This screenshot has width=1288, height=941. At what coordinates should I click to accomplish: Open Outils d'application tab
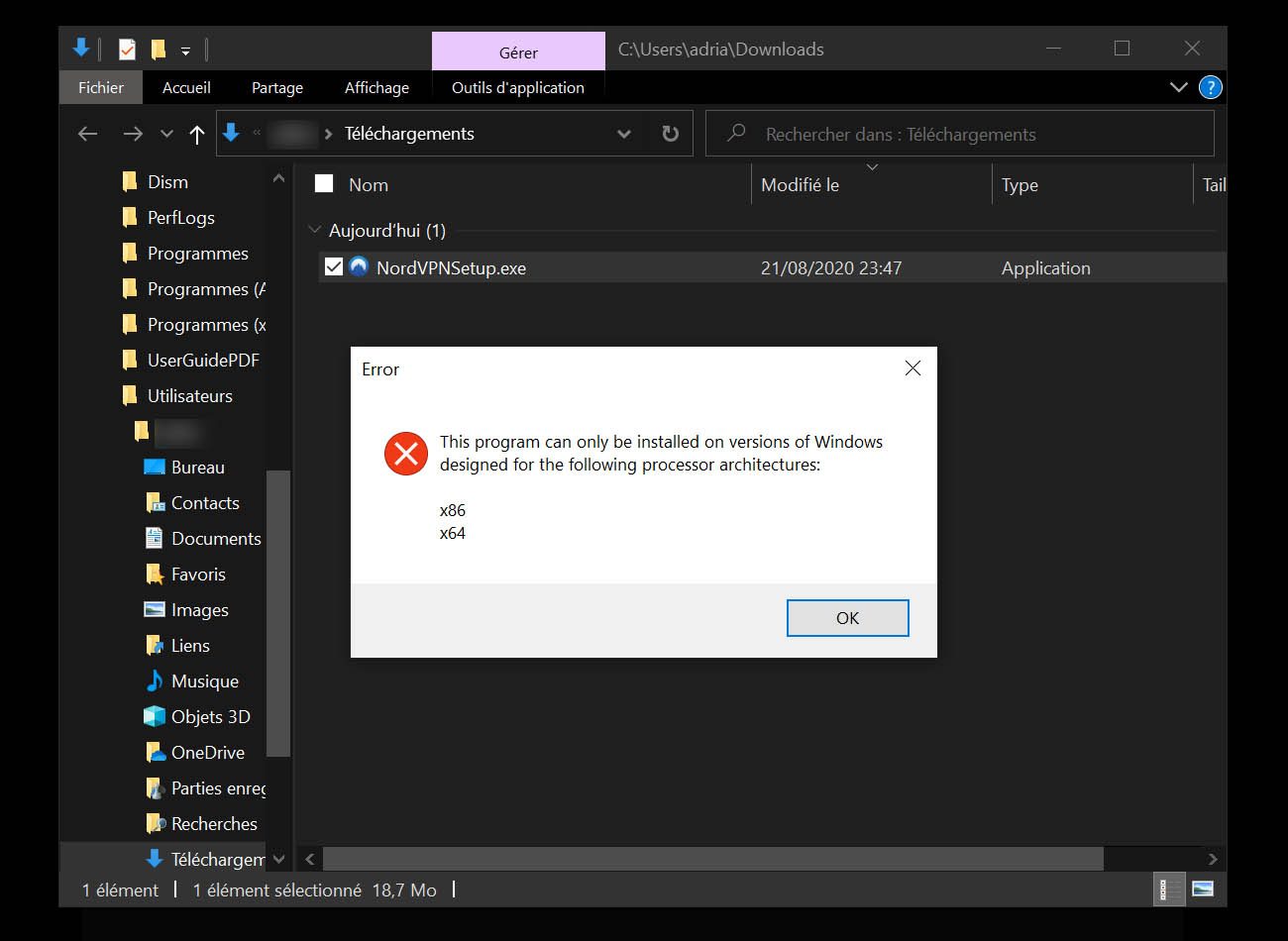pyautogui.click(x=518, y=87)
